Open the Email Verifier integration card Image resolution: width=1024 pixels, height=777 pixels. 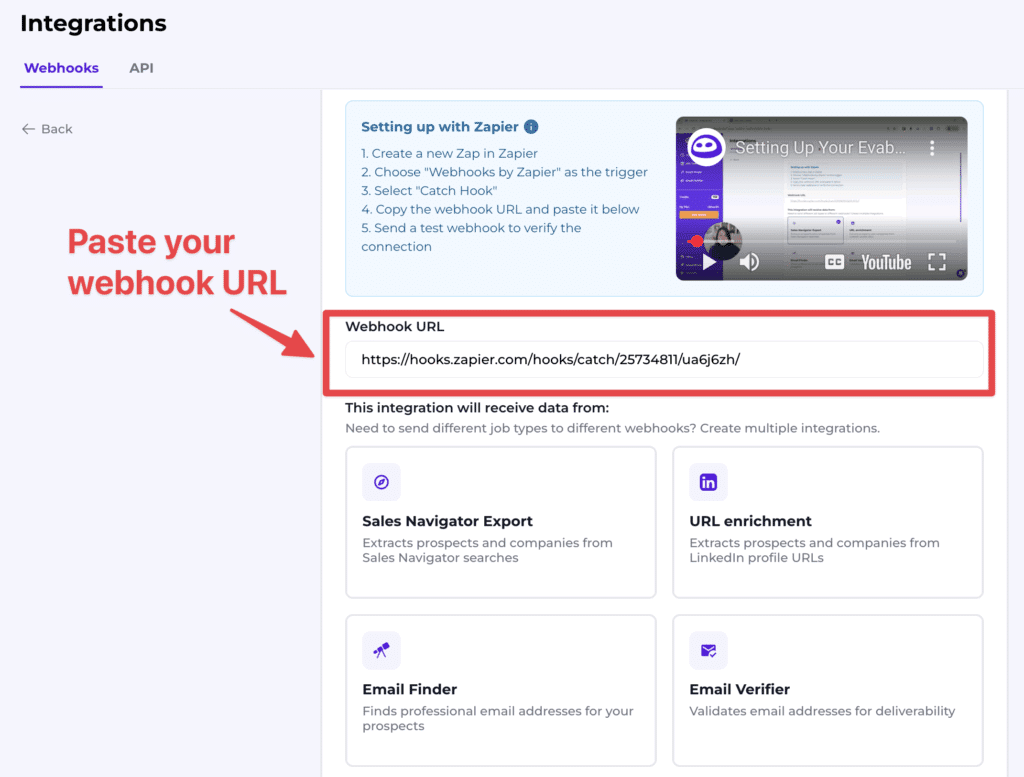click(828, 690)
